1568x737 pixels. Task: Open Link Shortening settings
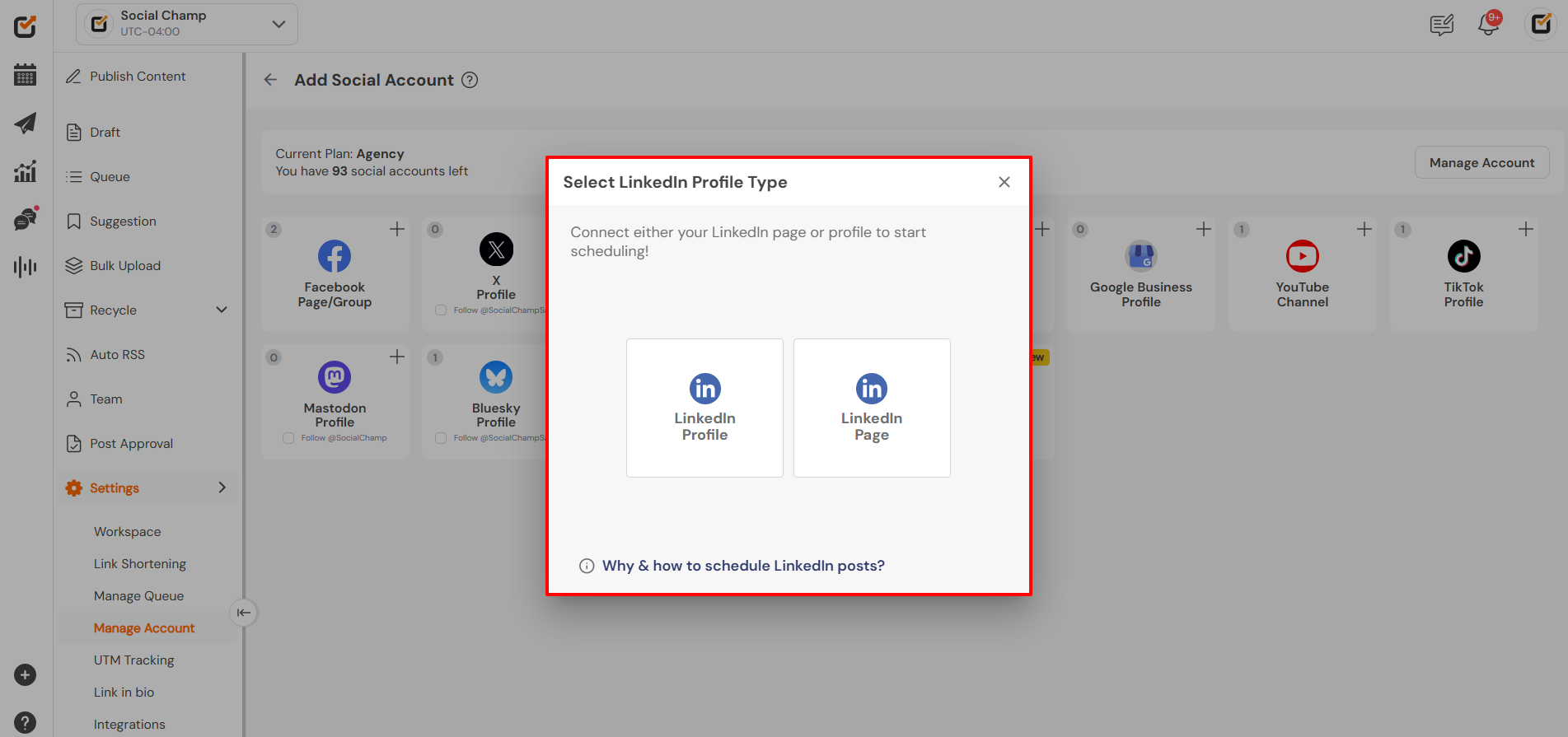click(x=140, y=564)
